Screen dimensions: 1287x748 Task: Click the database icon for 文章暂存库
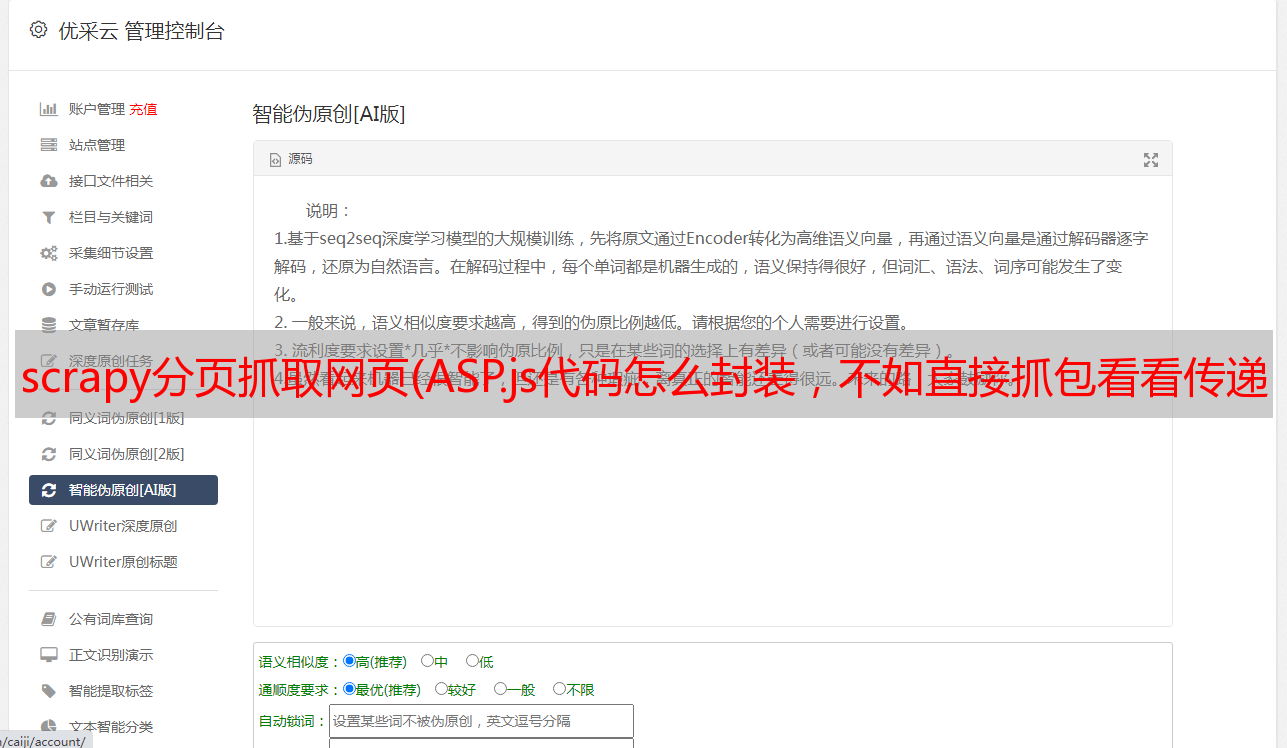[48, 325]
